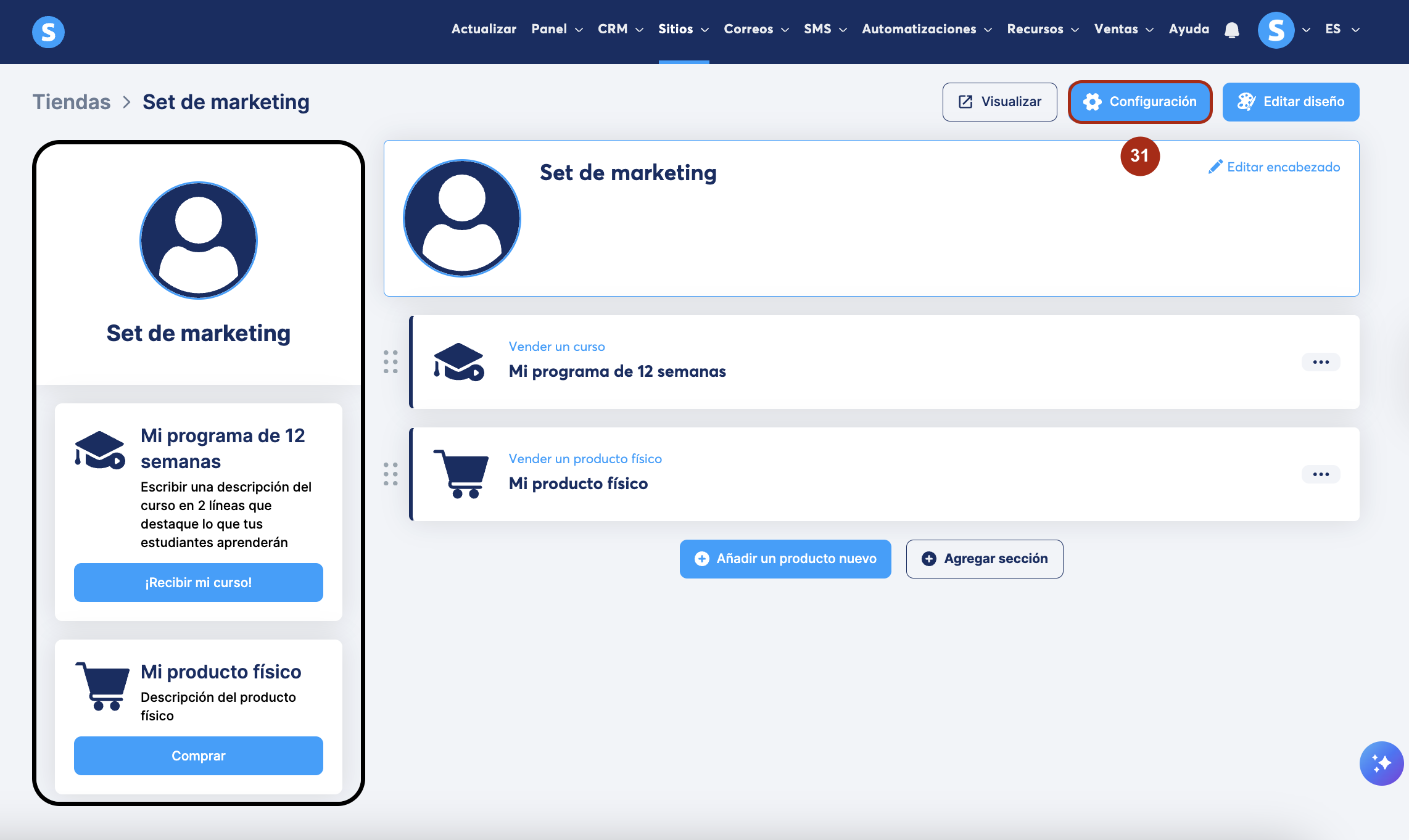
Task: Open the Ayuda menu item
Action: click(1188, 29)
